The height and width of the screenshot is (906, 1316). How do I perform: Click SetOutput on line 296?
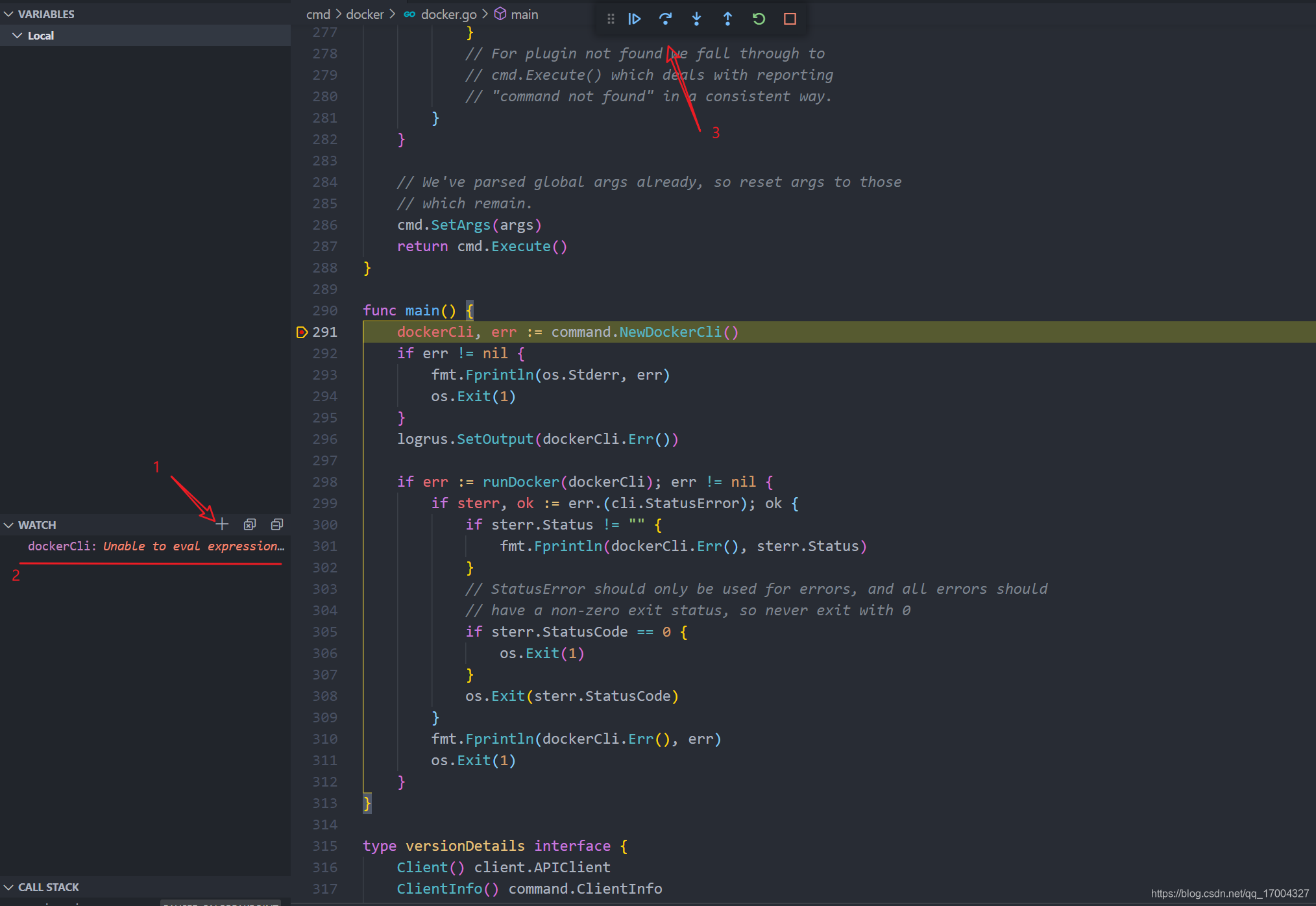coord(495,439)
